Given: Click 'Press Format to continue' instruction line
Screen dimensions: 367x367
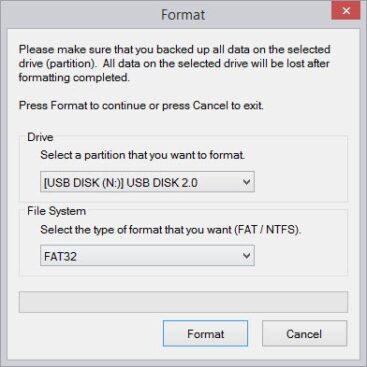Looking at the screenshot, I should 141,106.
